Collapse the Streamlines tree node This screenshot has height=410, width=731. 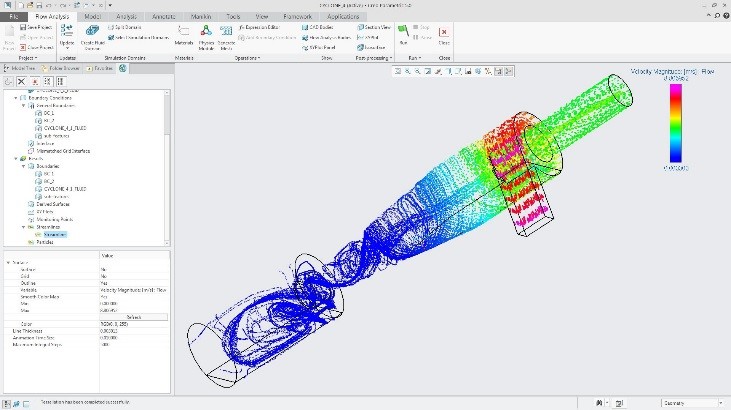(23, 227)
